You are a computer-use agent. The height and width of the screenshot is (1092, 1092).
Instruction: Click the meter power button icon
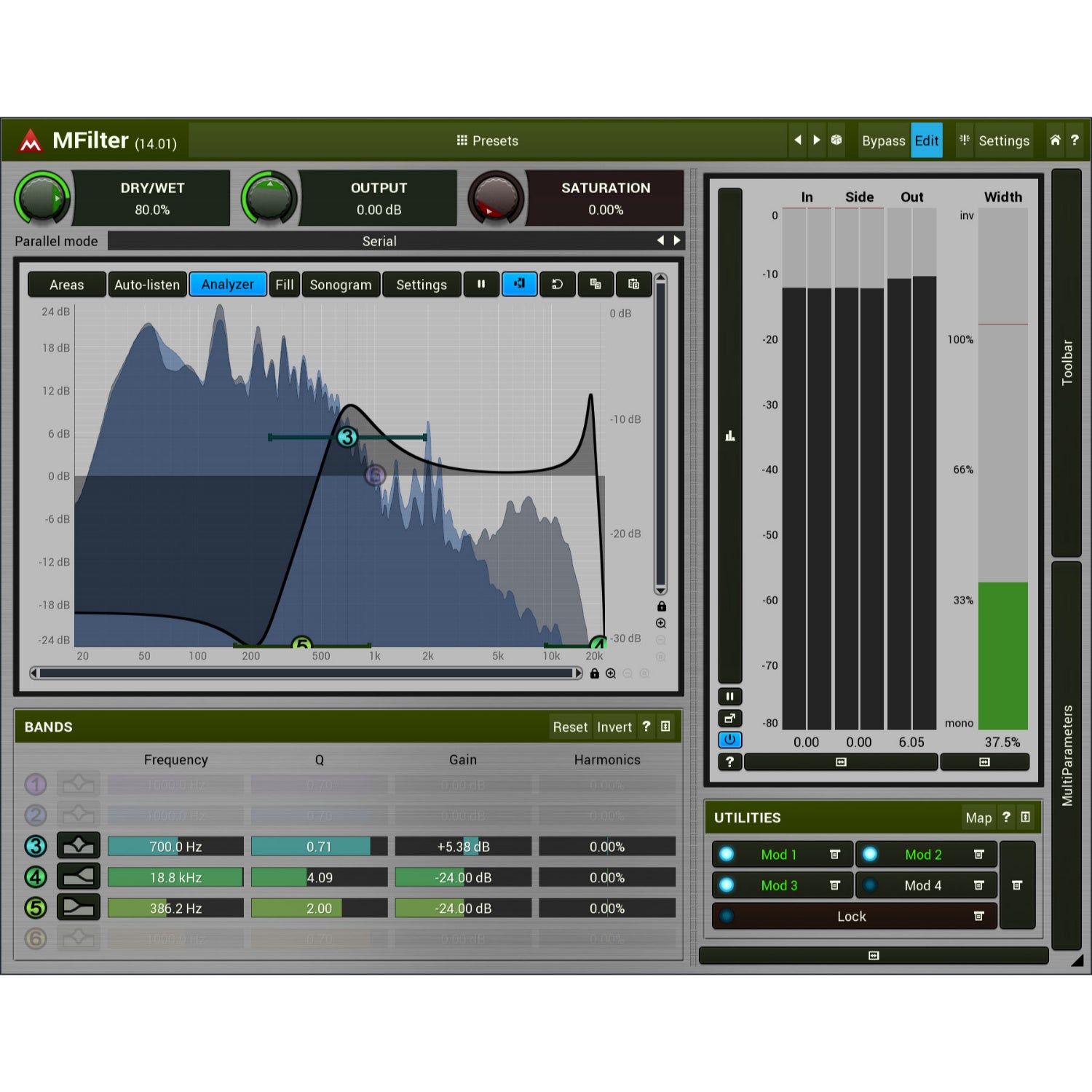pos(729,740)
